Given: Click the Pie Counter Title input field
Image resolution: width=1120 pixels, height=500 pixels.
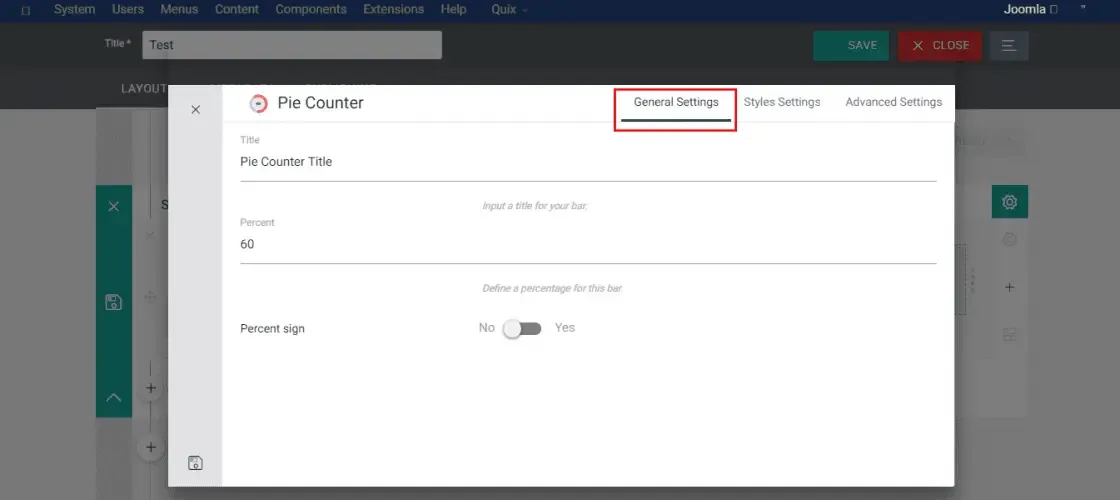Looking at the screenshot, I should pos(588,162).
